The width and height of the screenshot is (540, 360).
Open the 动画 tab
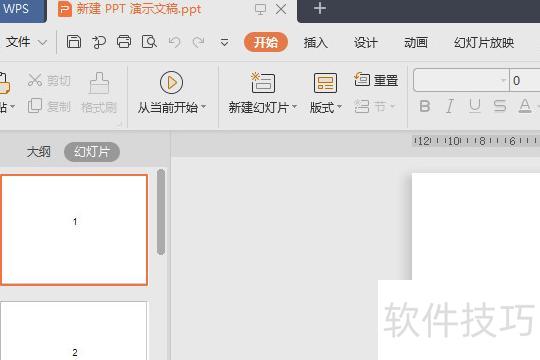coord(416,42)
